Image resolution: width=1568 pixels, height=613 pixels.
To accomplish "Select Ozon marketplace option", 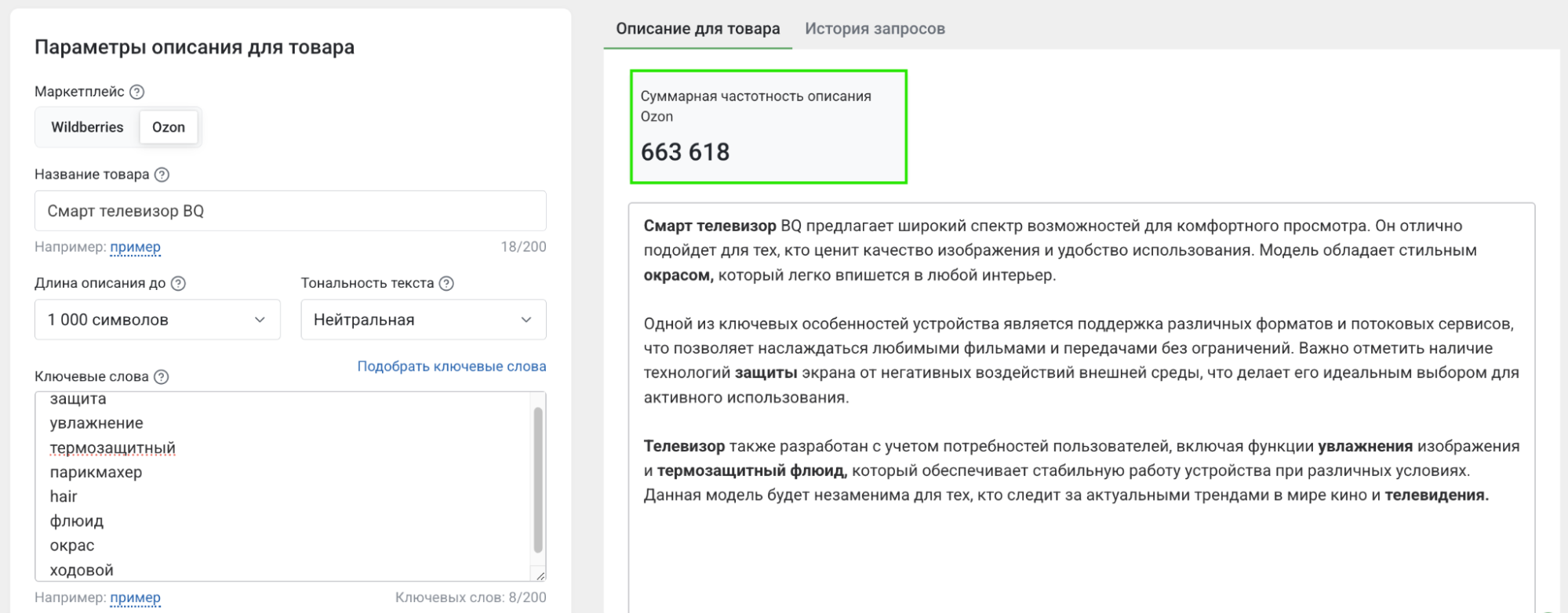I will tap(169, 127).
